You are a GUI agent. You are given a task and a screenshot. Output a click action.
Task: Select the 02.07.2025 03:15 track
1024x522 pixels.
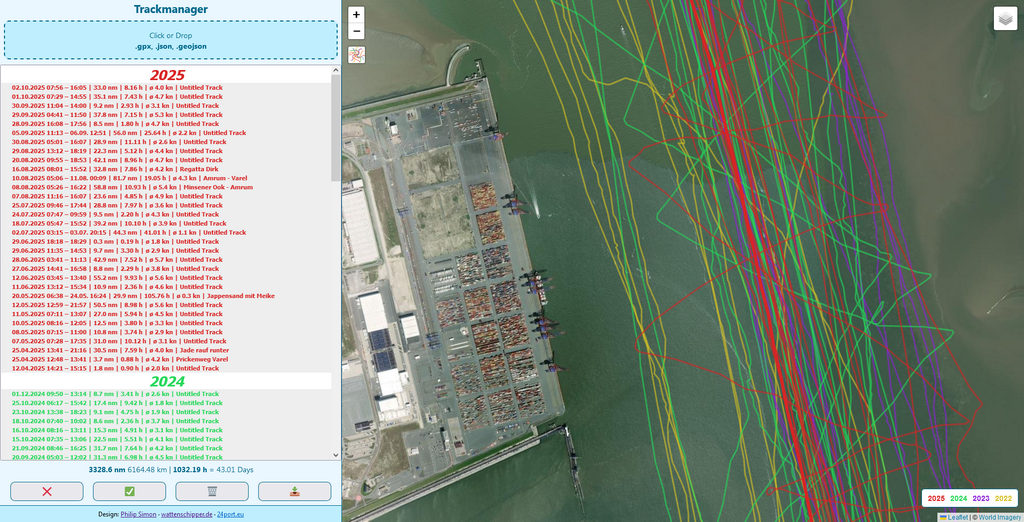coord(167,233)
